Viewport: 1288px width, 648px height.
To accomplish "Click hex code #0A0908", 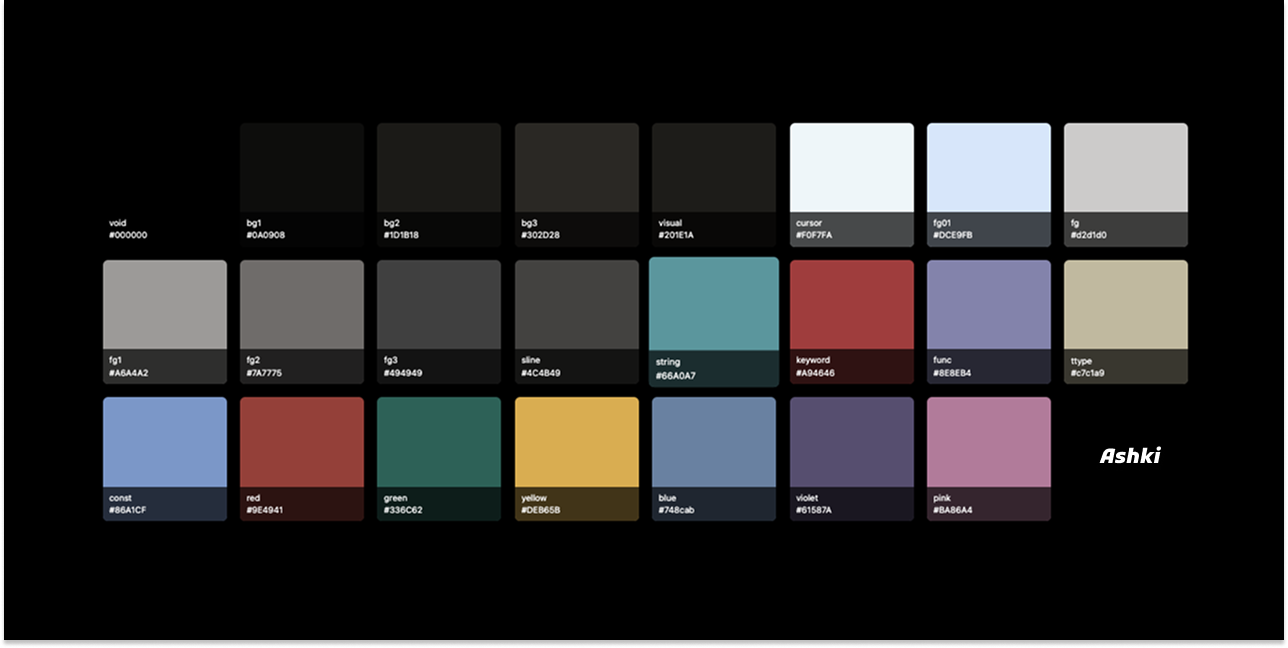I will click(x=266, y=235).
